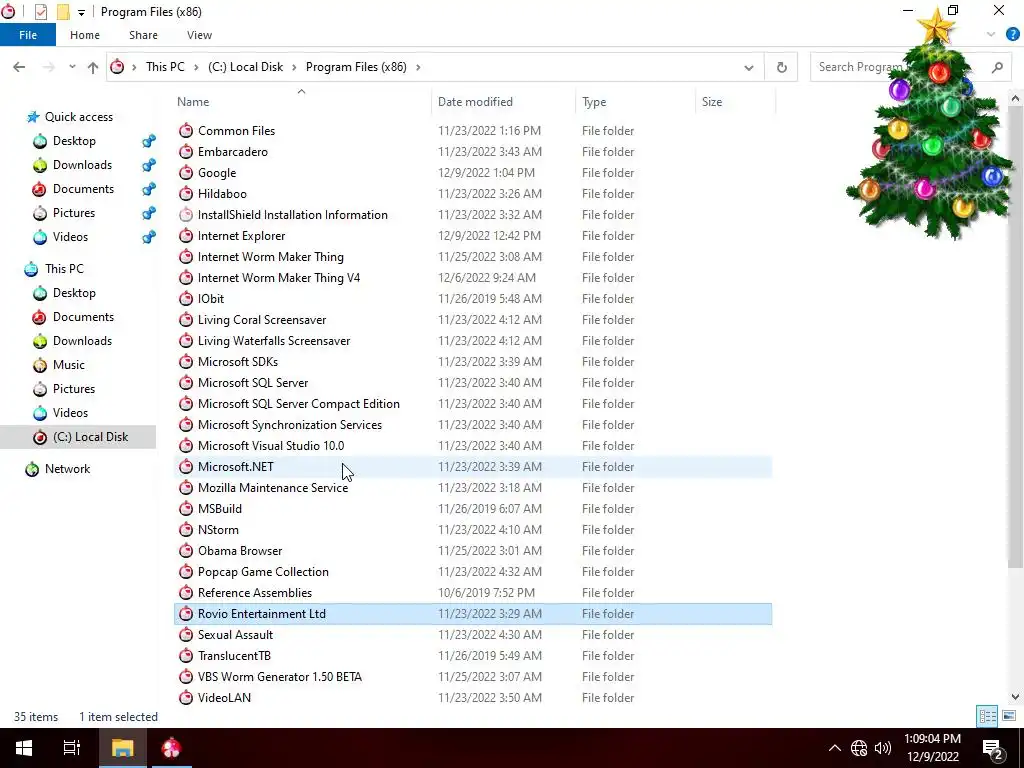Click the search magnifier icon
Screen dimensions: 1024x768
pyautogui.click(x=997, y=67)
